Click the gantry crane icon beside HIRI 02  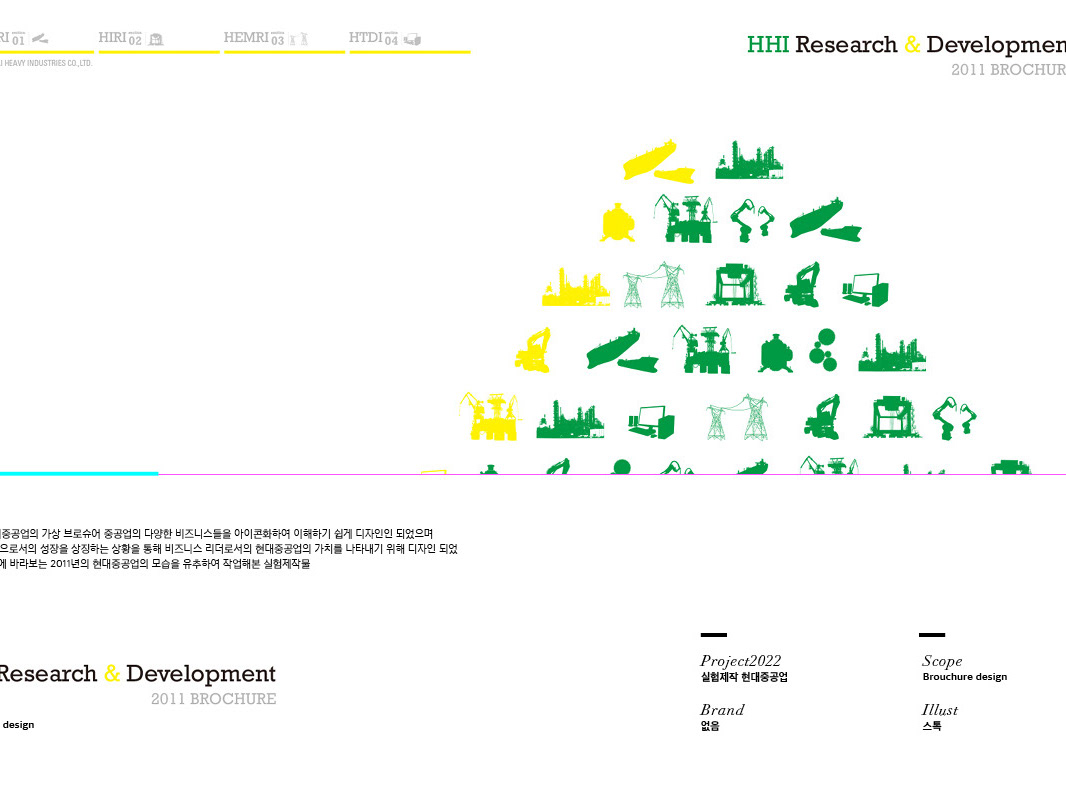click(156, 39)
